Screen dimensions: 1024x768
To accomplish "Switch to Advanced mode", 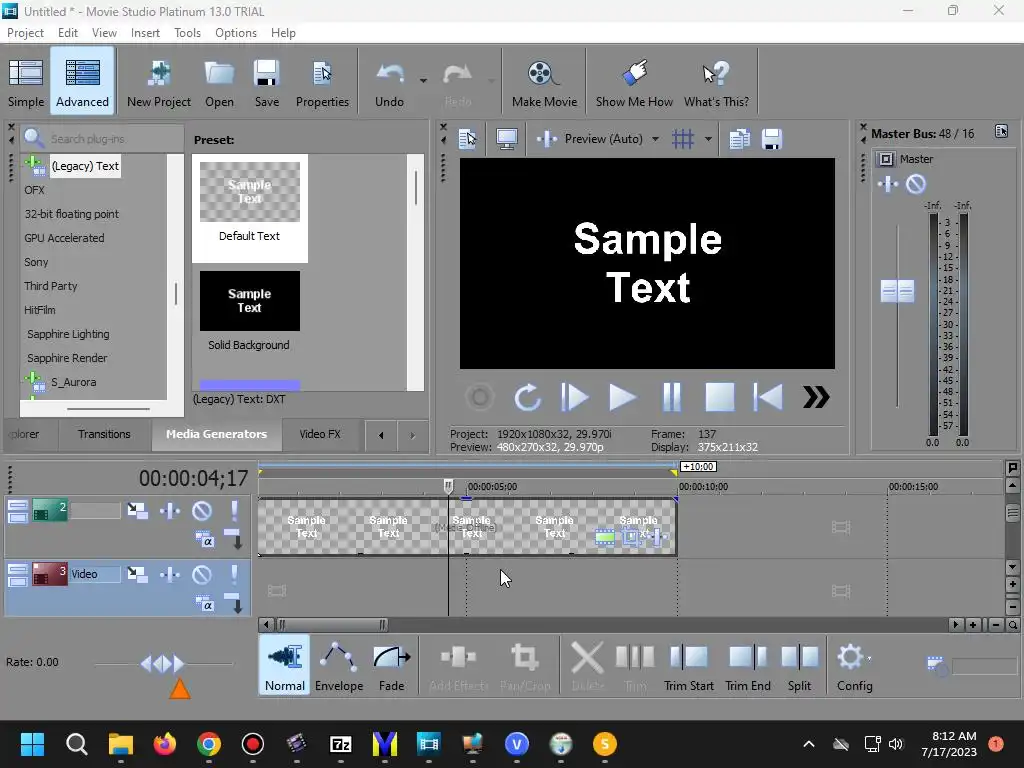I will coord(82,82).
